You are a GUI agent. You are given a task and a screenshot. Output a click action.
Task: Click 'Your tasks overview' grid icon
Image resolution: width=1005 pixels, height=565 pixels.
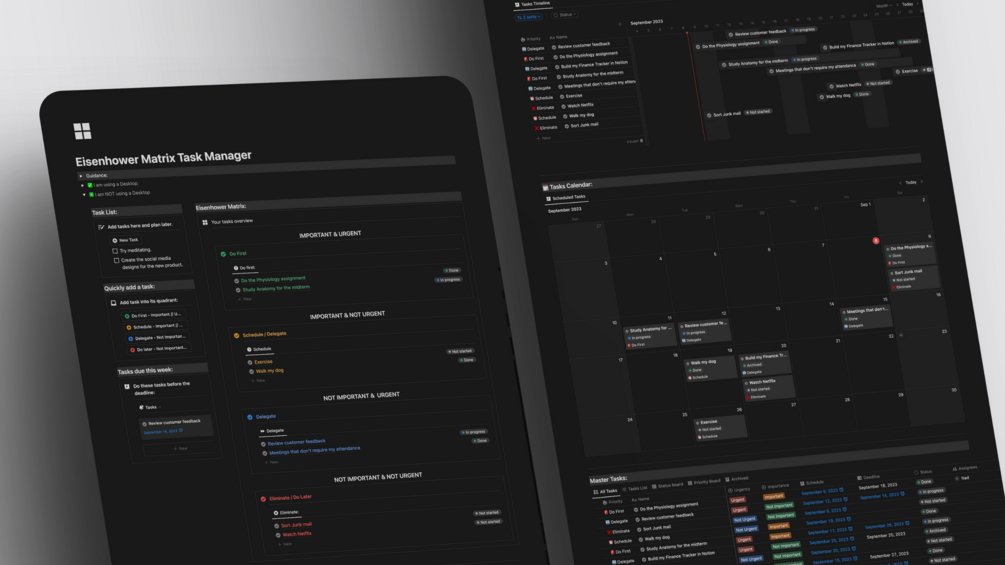205,223
